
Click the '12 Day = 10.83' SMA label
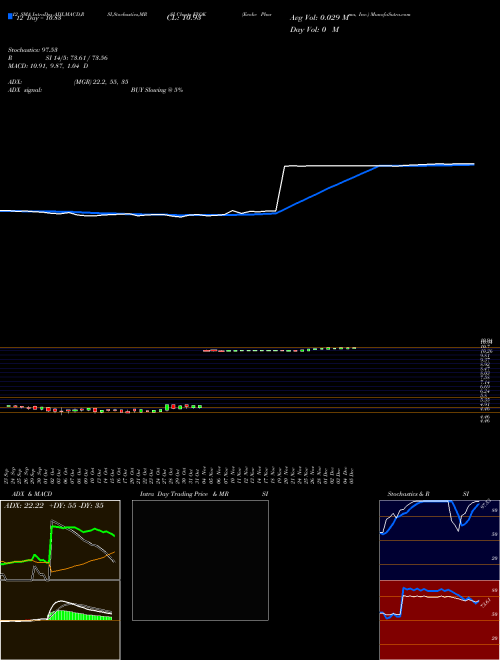tap(37, 18)
